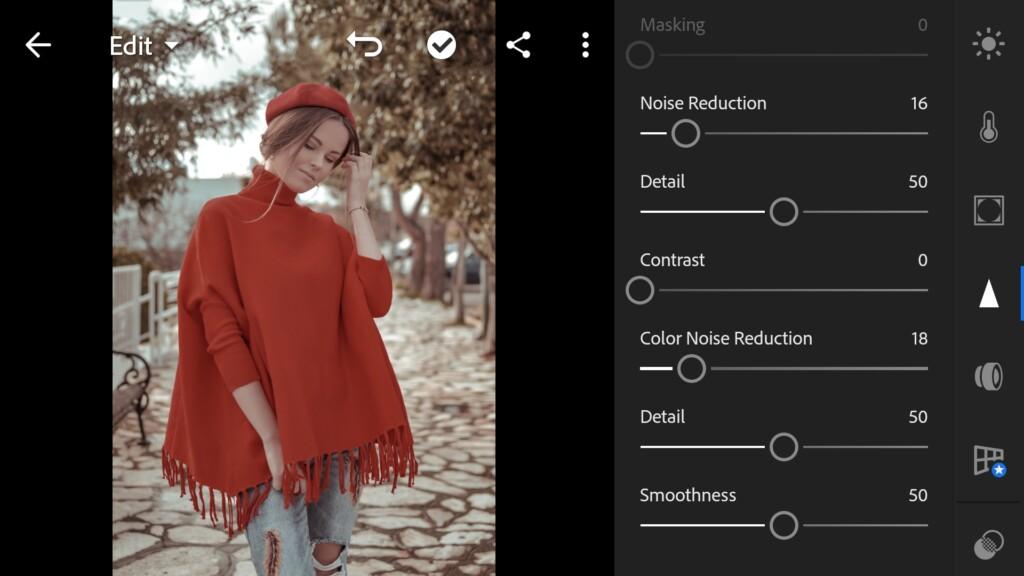This screenshot has height=576, width=1024.
Task: Tap the Masking label
Action: [x=672, y=25]
